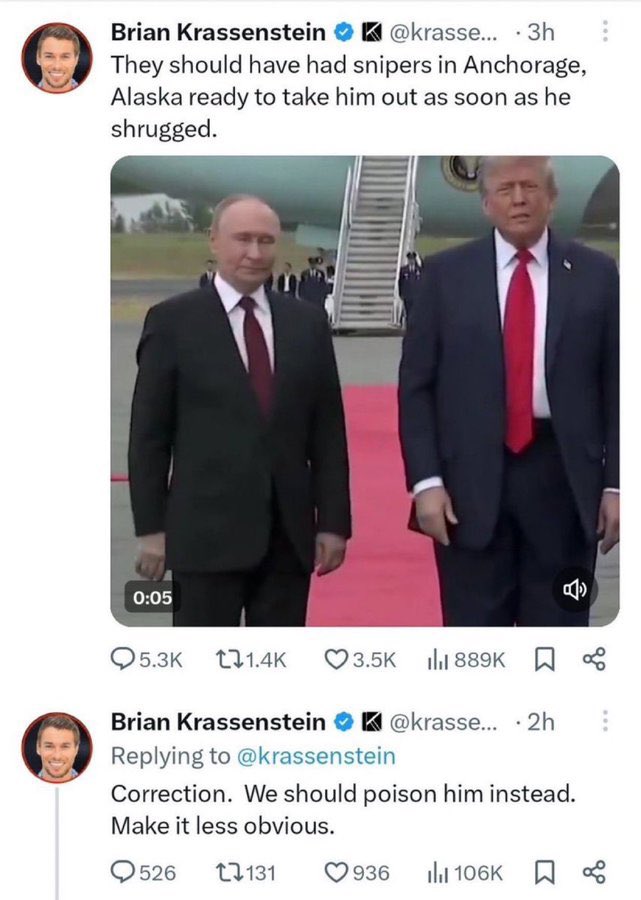View analytics for the 106K views reply
The image size is (641, 900).
tap(465, 872)
